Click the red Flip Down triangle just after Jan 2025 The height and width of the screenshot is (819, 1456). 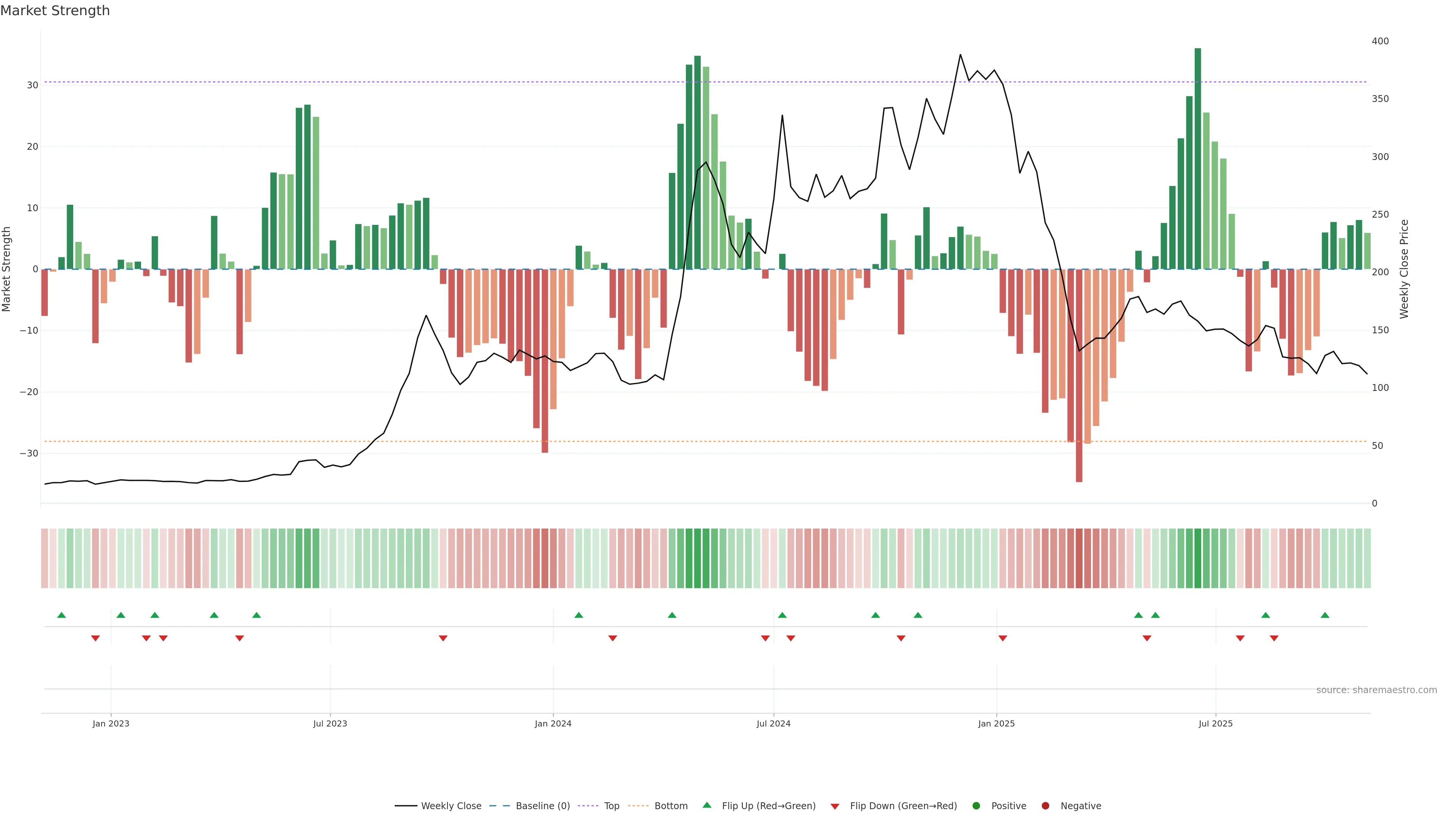point(1003,638)
